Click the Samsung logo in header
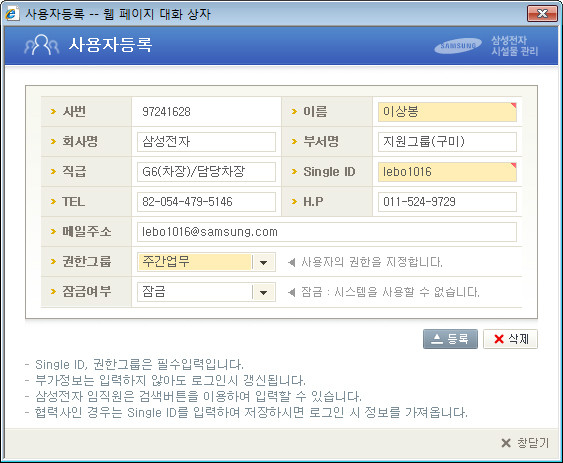 tap(458, 46)
